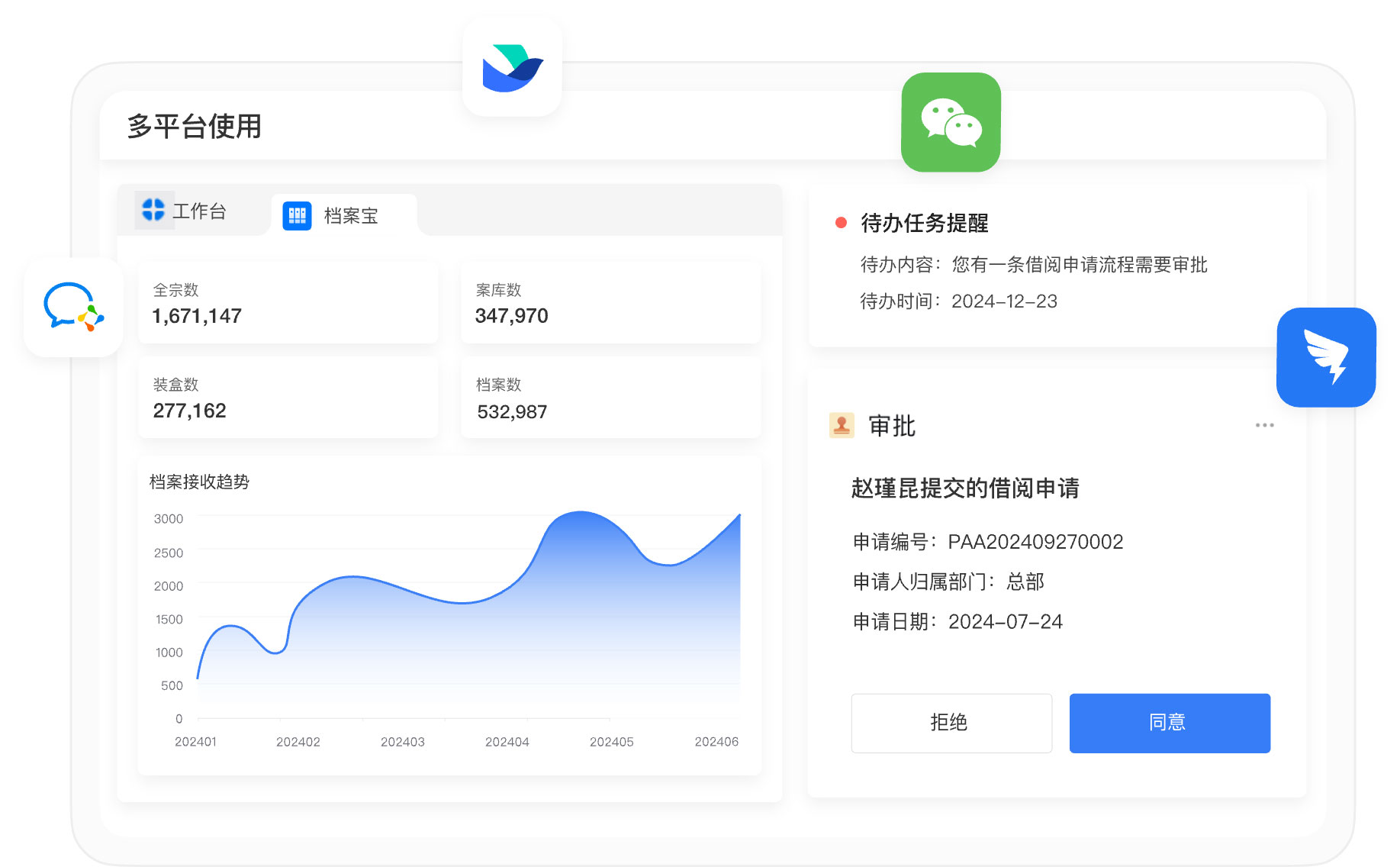Open the blue DingTalk wing icon
The height and width of the screenshot is (867, 1400).
point(1326,357)
